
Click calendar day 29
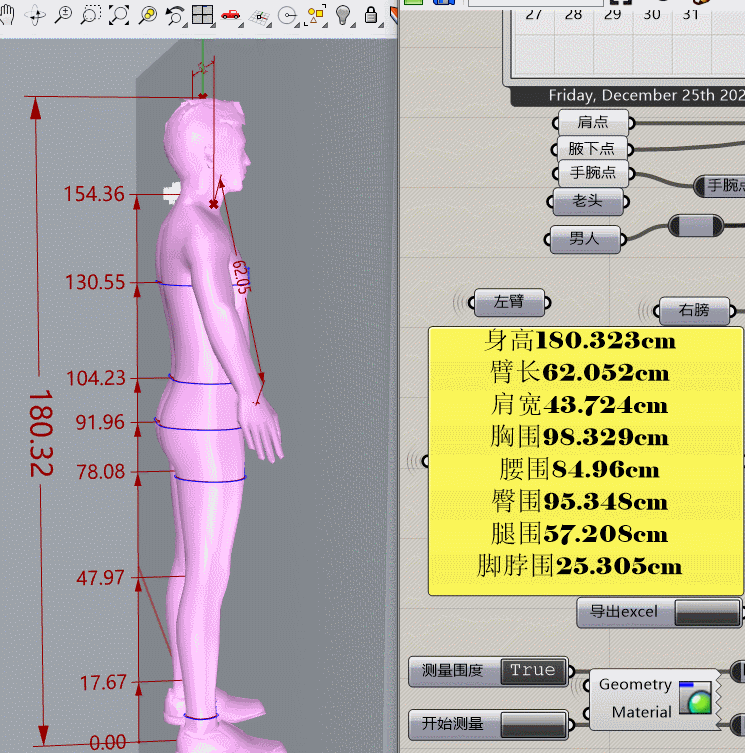[612, 14]
